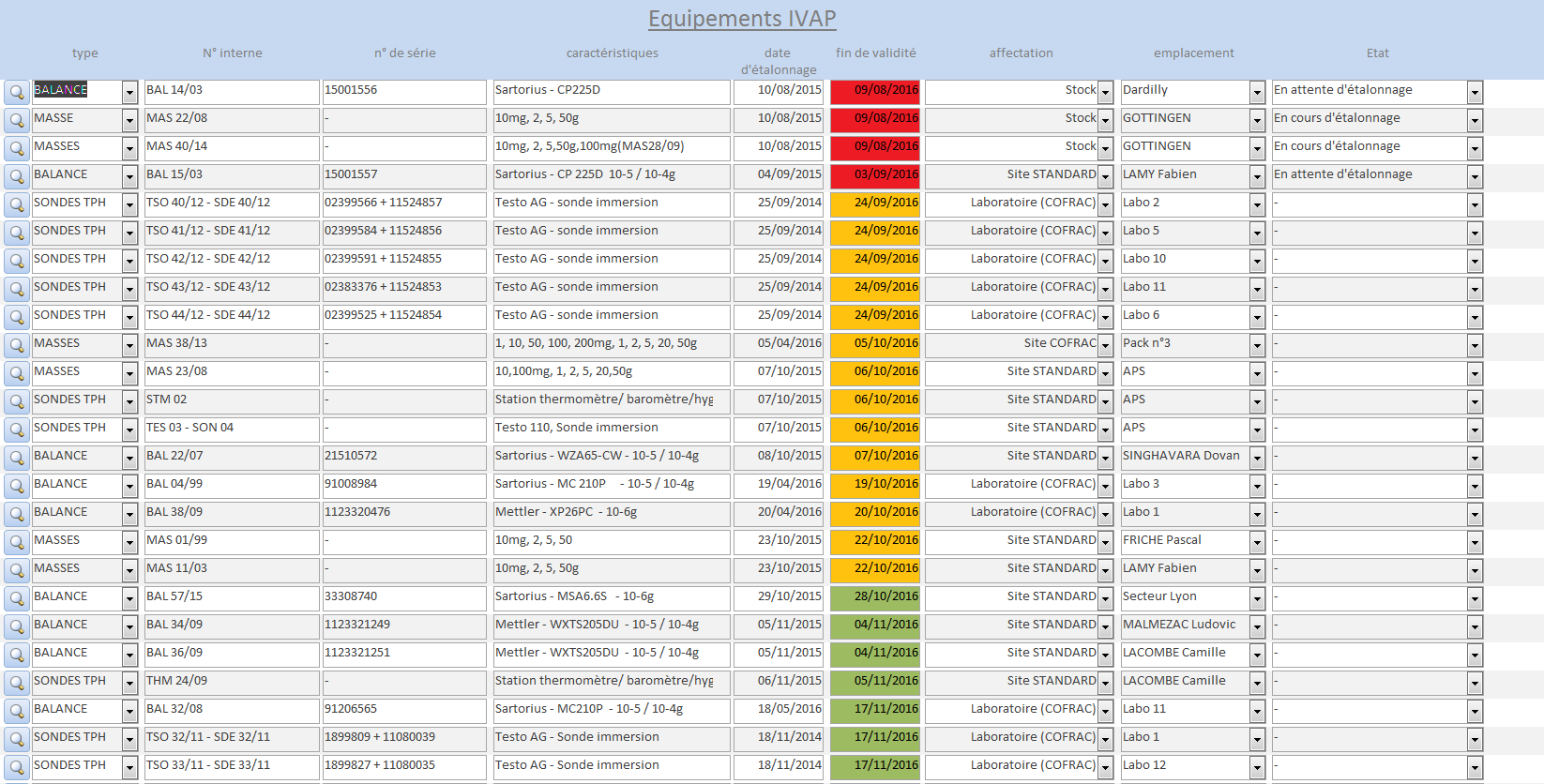Screen dimensions: 1544x784
Task: Expand Secteur Lyon emplacement dropdown
Action: coord(1257,598)
